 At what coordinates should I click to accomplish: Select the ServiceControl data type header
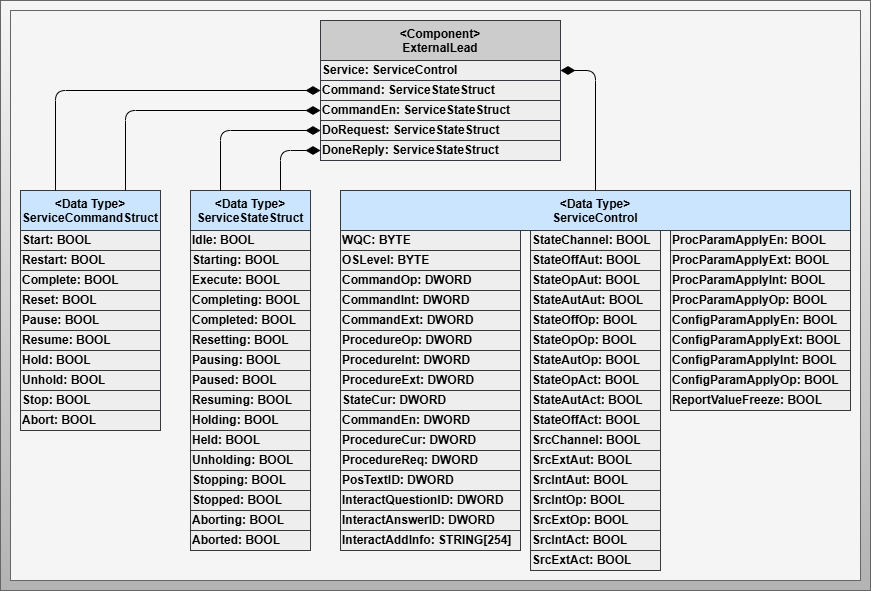[595, 211]
